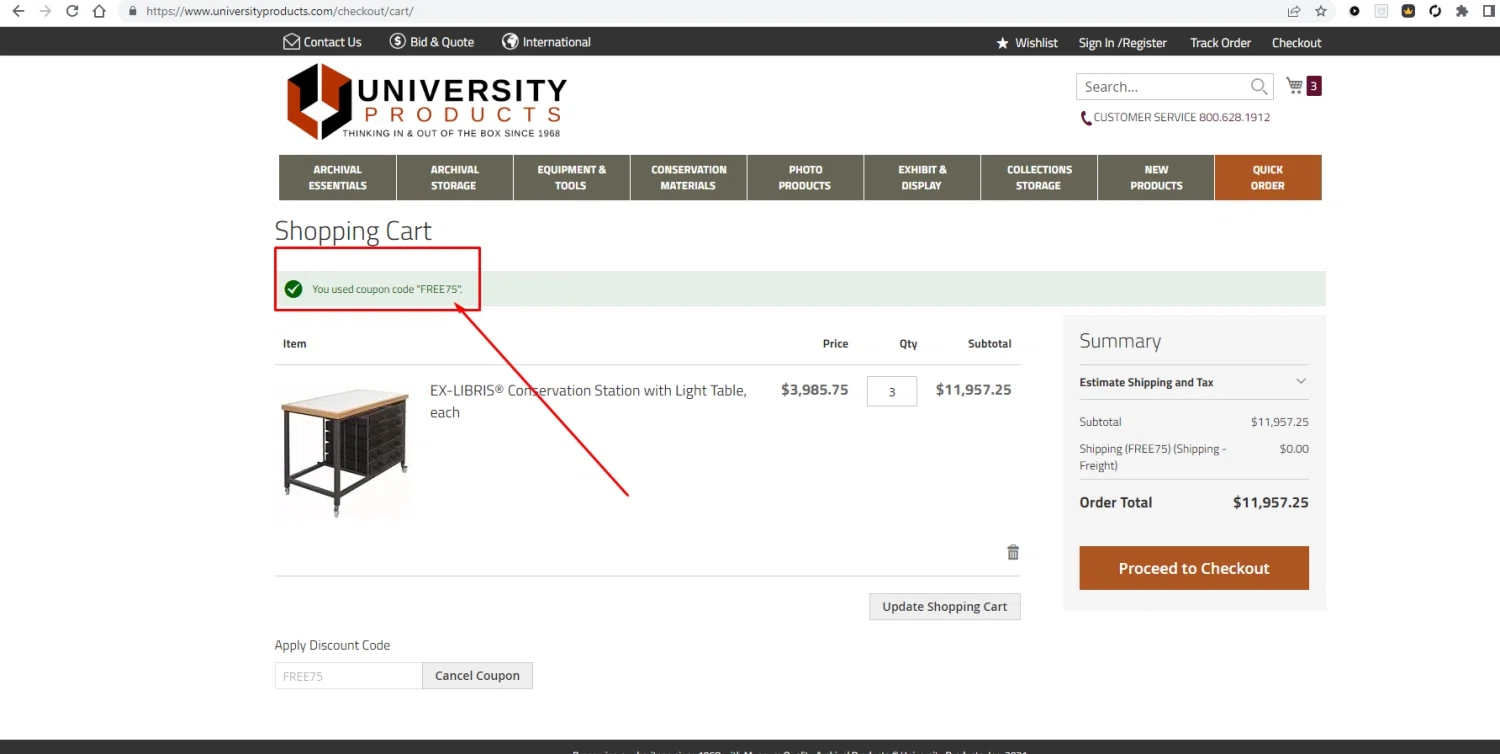
Task: Click the customer service phone icon
Action: pos(1086,118)
